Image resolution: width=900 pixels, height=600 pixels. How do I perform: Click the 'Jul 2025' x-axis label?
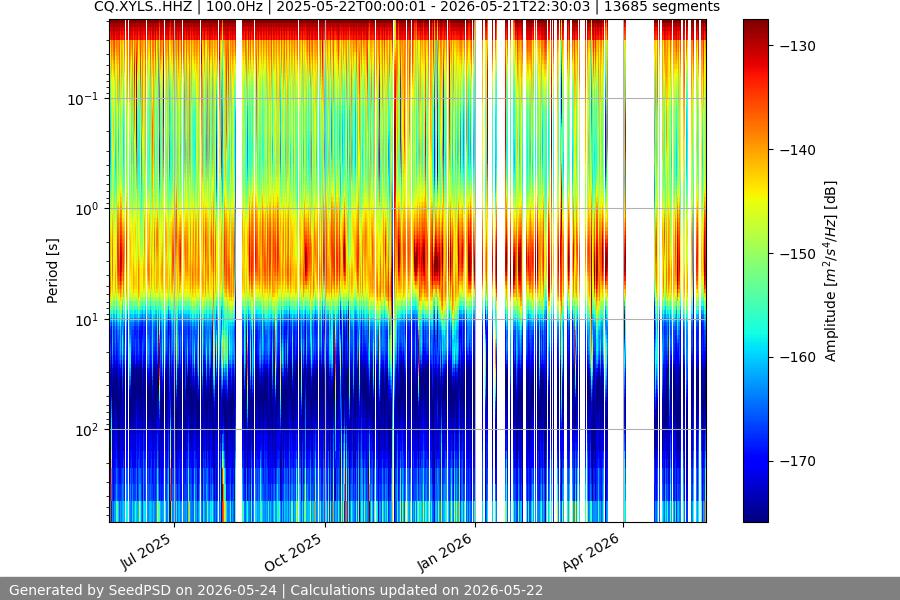146,551
